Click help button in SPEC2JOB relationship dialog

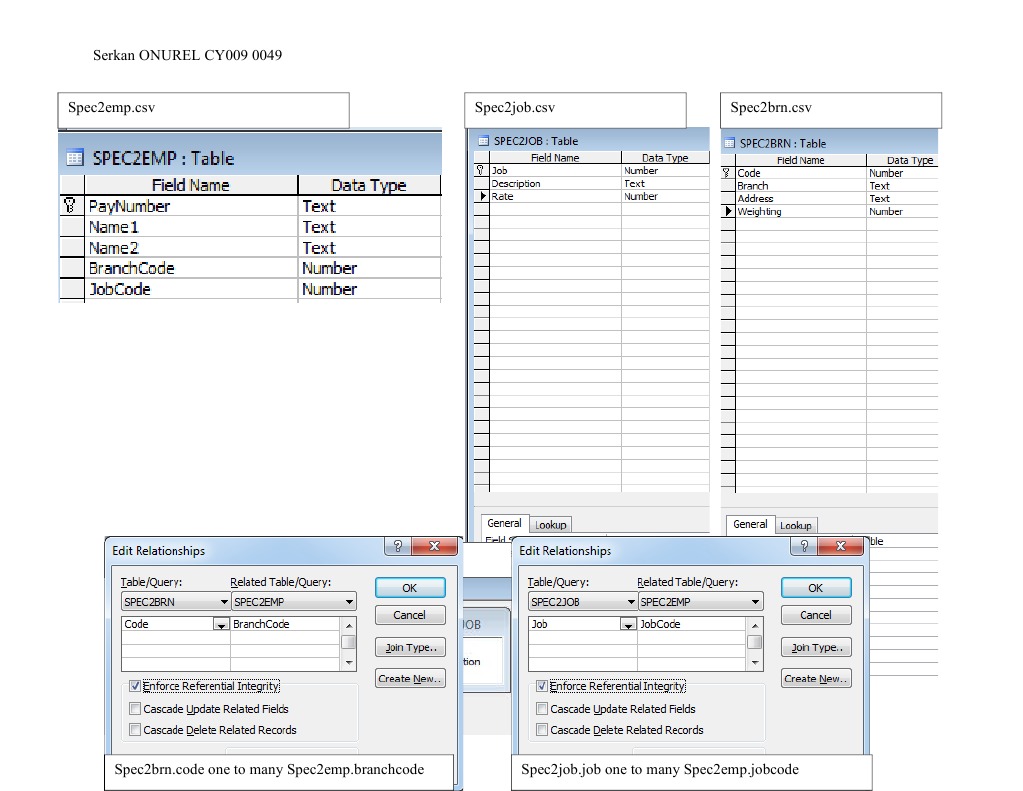click(x=804, y=546)
